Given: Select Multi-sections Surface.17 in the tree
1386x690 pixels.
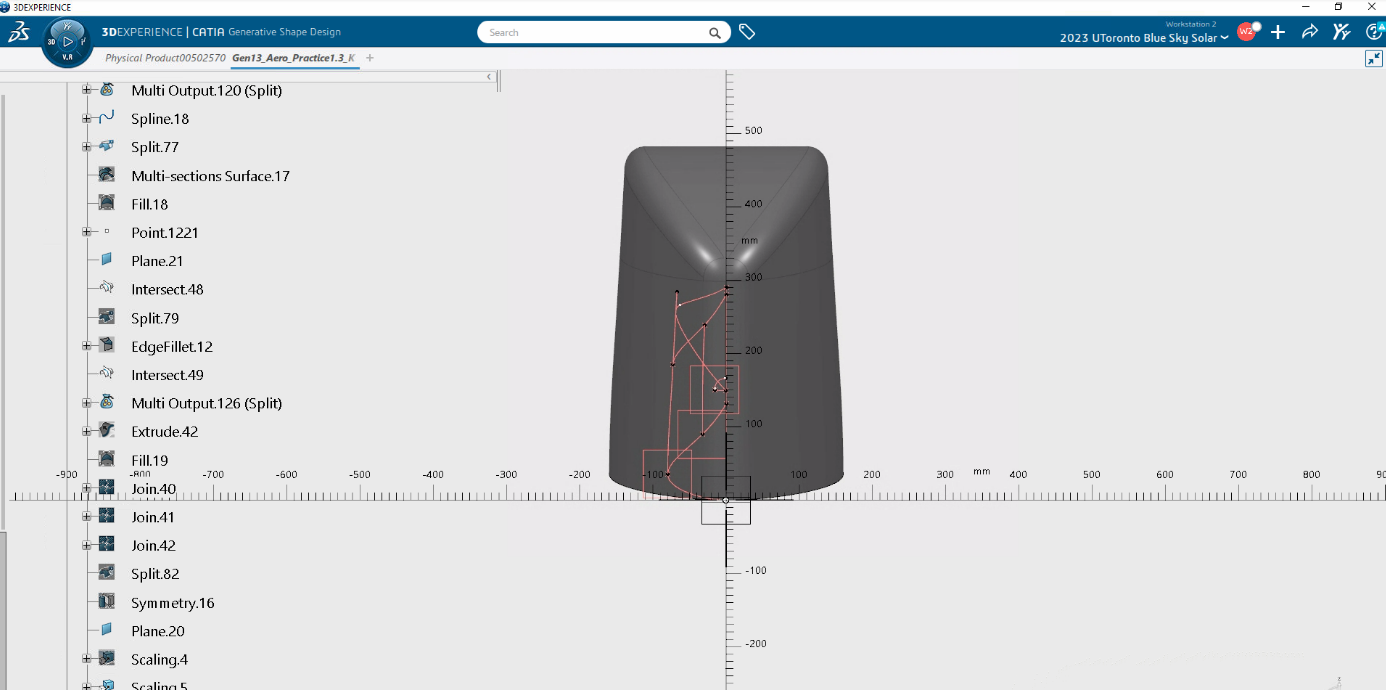Looking at the screenshot, I should point(210,176).
